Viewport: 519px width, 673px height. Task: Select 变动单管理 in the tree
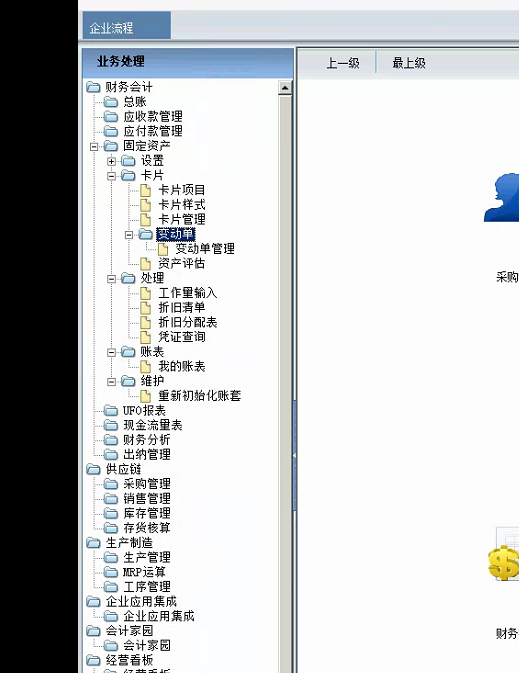tap(205, 249)
